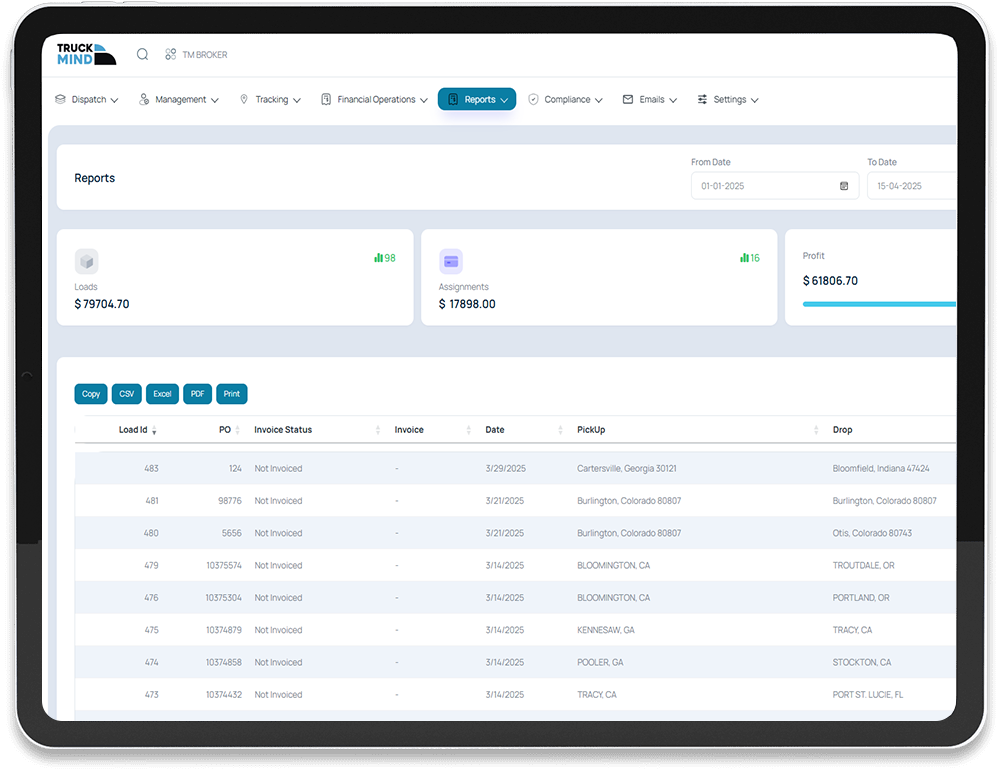
Task: Open the Tracking menu
Action: pos(270,99)
